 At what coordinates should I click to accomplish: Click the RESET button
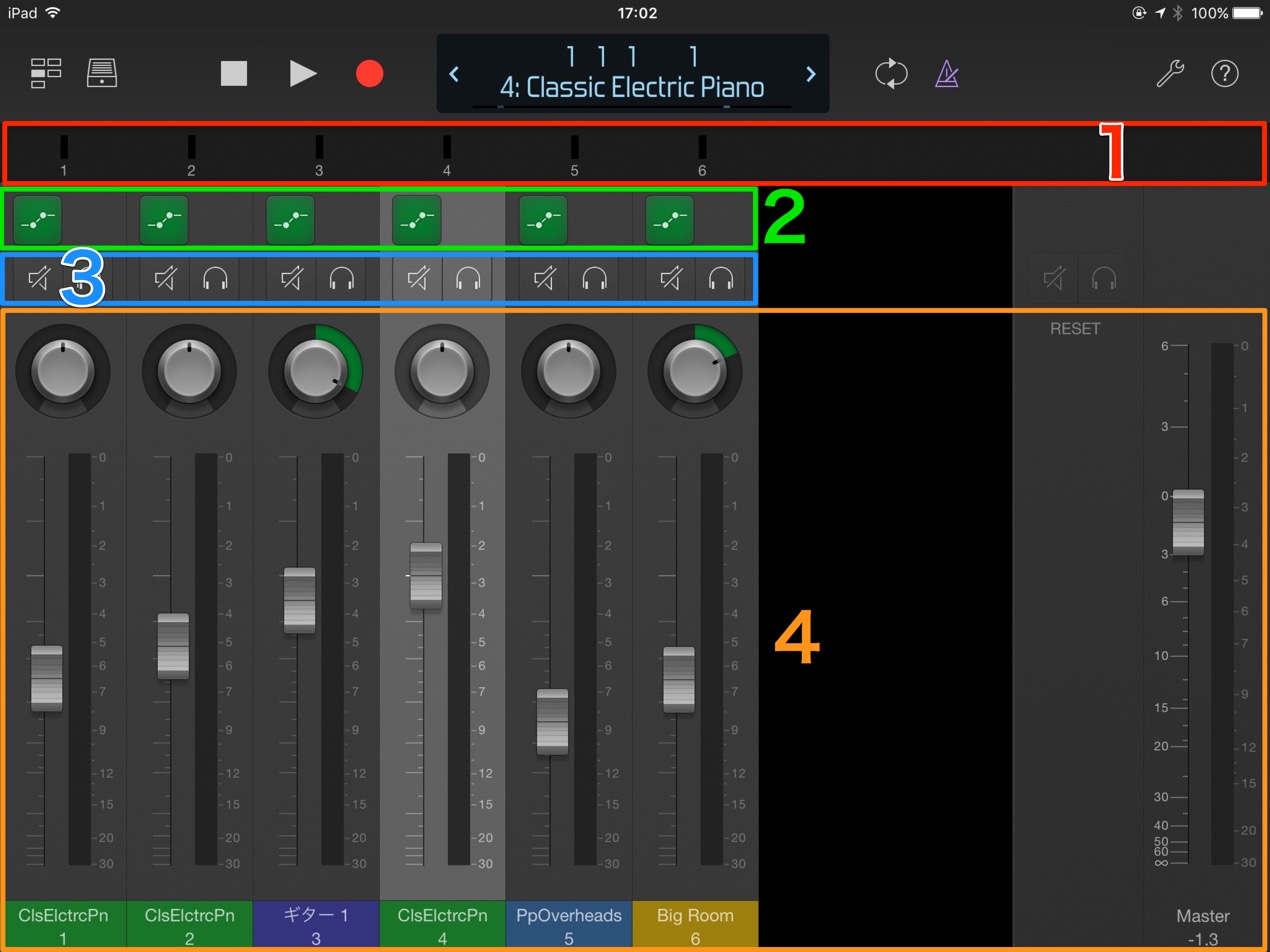(x=1075, y=328)
